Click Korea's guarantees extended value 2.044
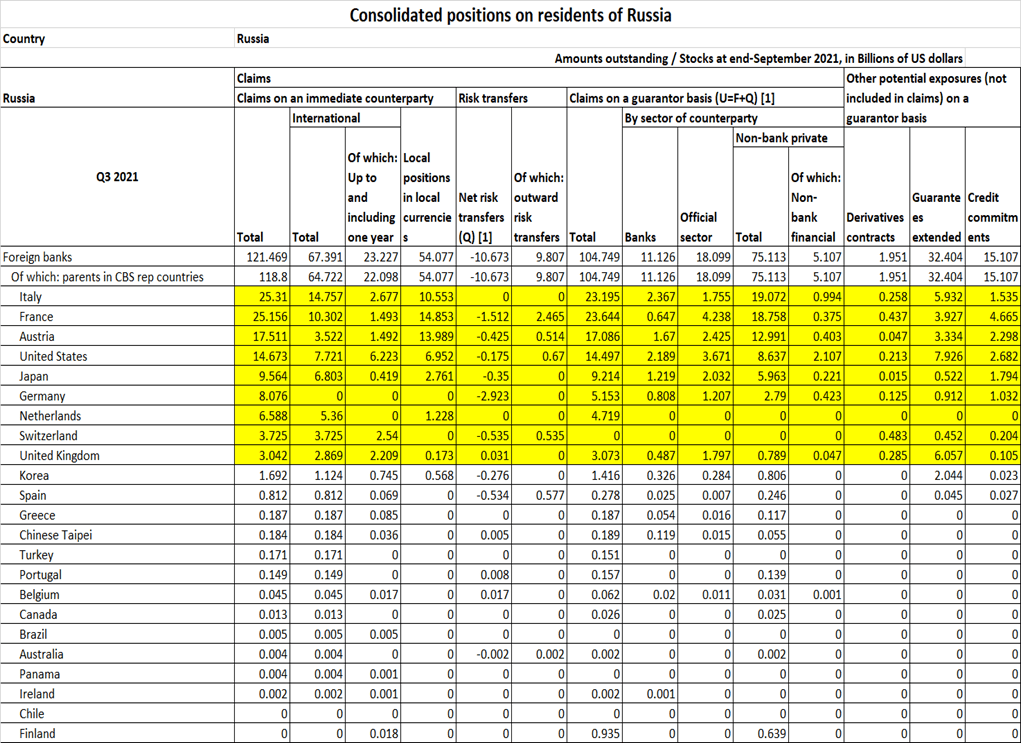The width and height of the screenshot is (1021, 743). (937, 476)
